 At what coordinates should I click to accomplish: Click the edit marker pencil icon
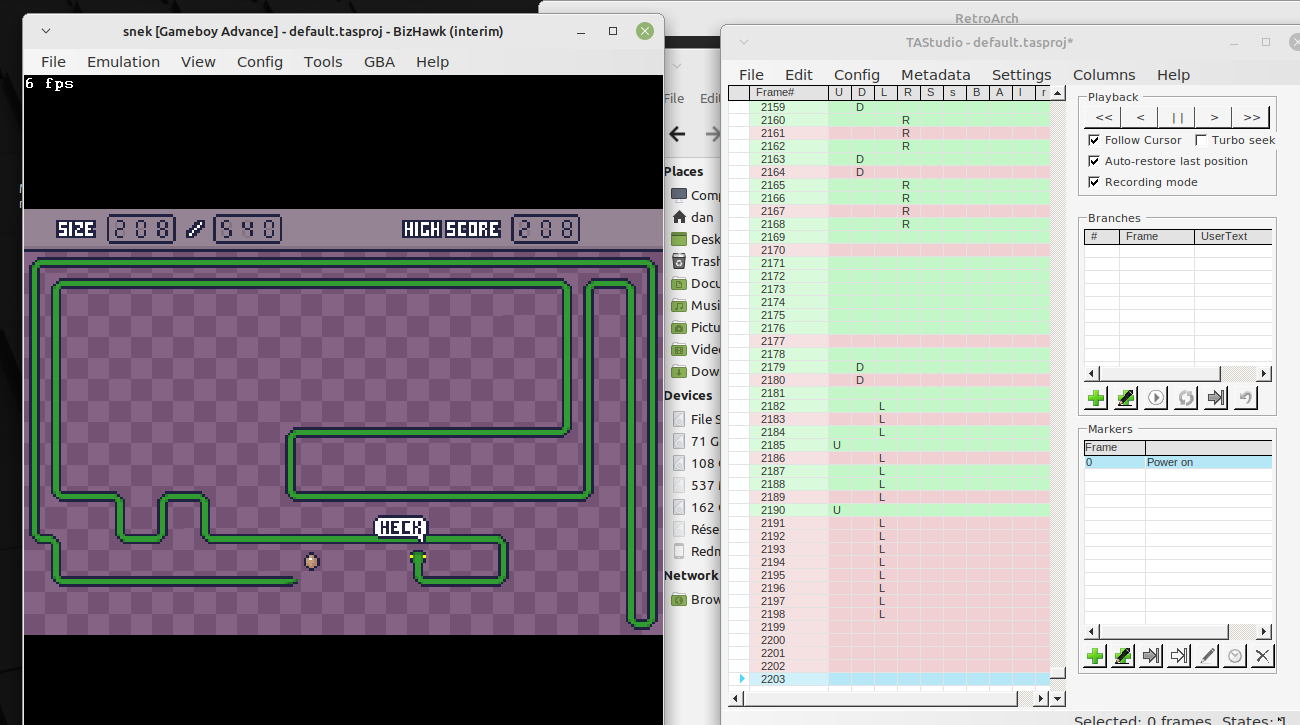tap(1208, 656)
